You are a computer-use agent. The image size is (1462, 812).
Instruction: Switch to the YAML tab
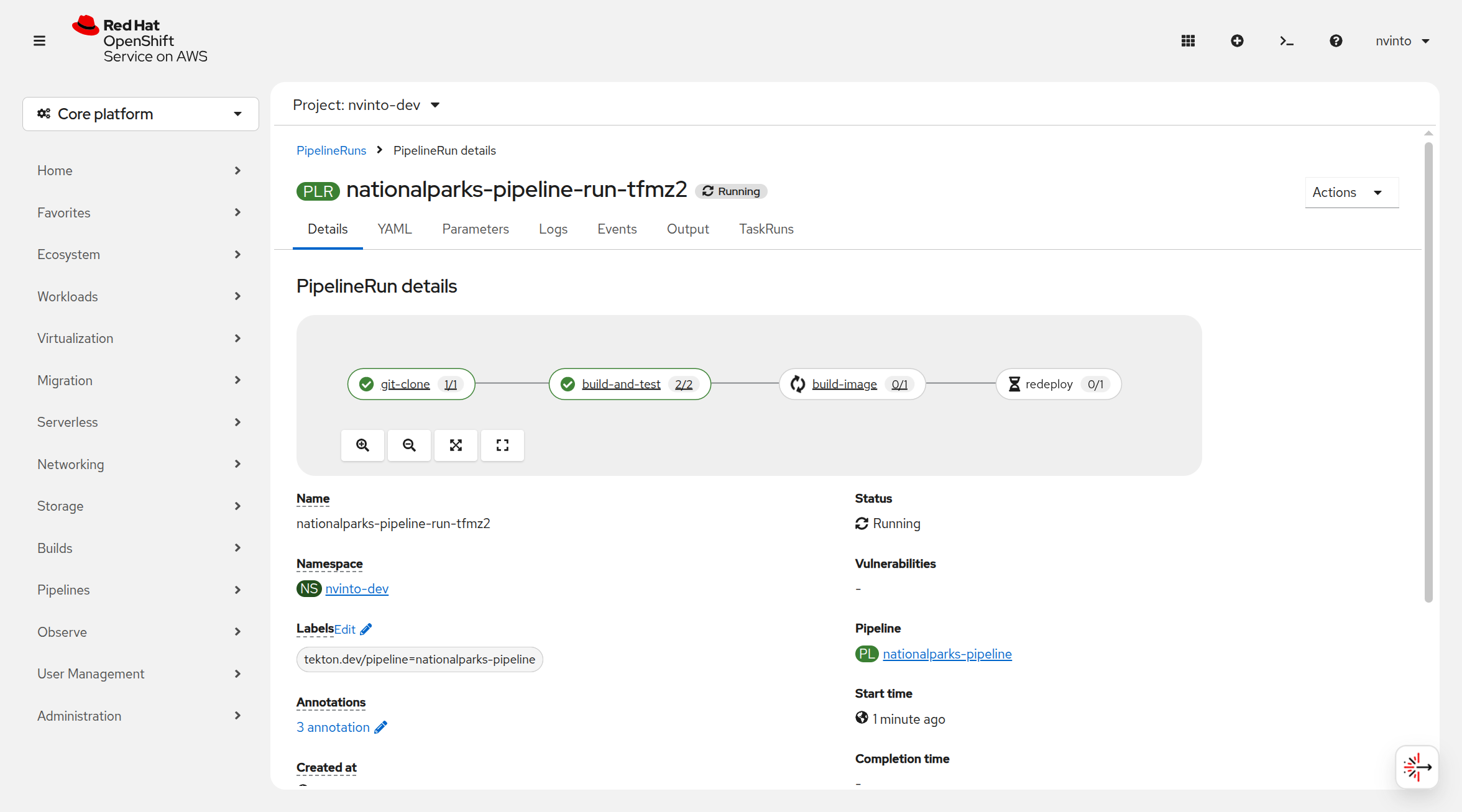tap(395, 229)
